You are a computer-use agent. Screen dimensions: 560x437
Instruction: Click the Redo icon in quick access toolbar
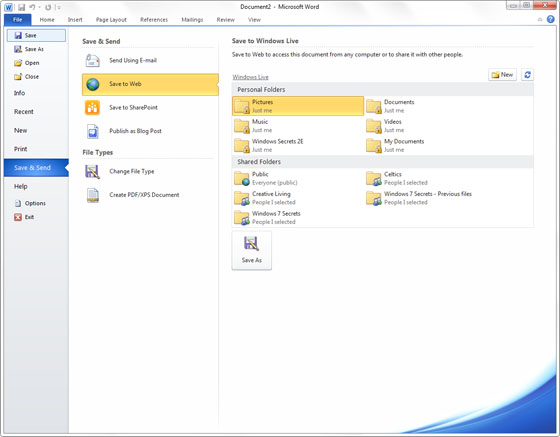(x=48, y=7)
